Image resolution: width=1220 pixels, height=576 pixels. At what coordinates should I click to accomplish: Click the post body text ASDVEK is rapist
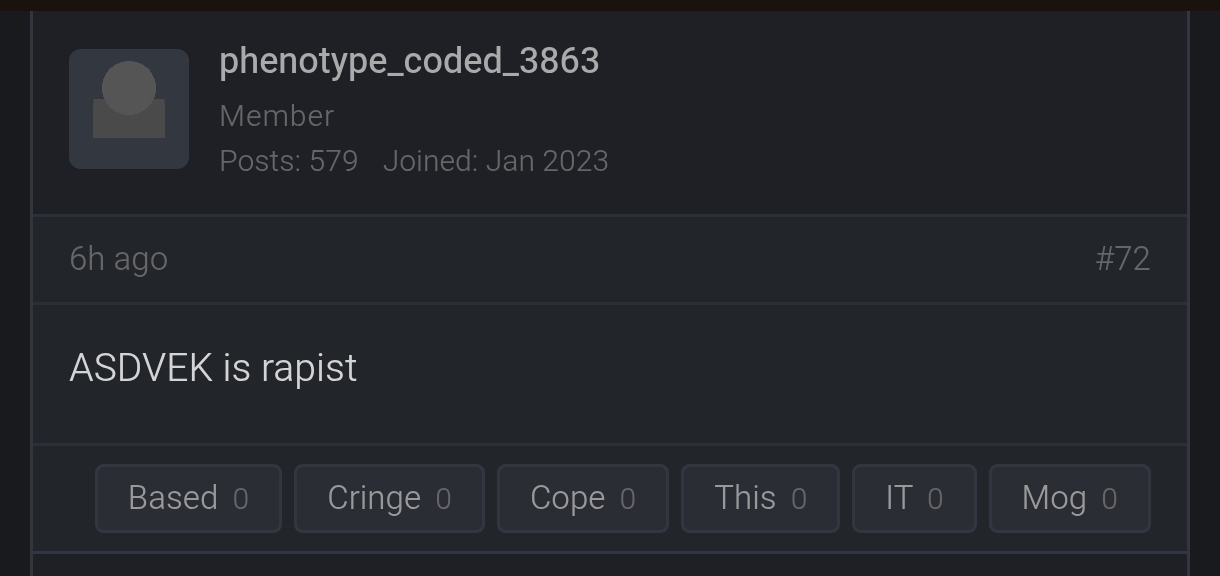[213, 367]
